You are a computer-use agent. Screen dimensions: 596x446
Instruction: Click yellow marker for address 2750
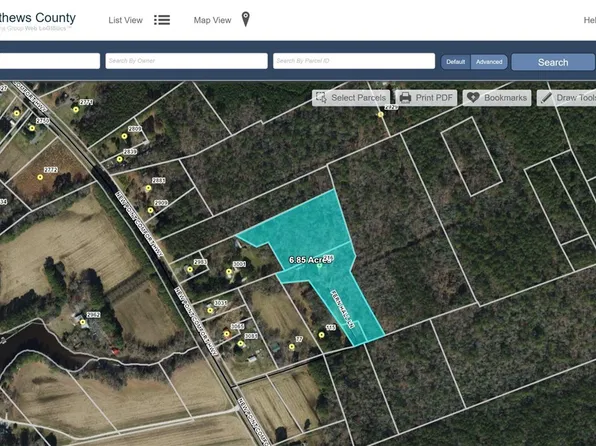(x=32, y=128)
